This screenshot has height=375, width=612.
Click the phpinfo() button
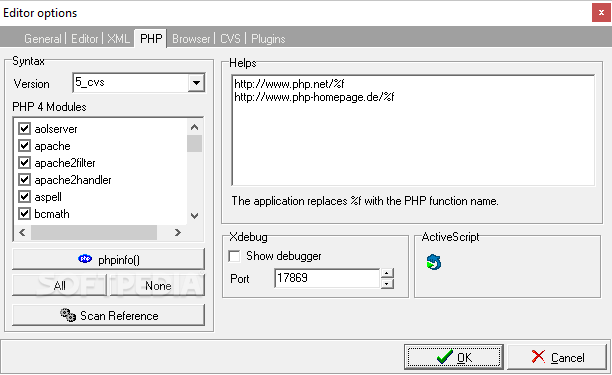[x=109, y=259]
